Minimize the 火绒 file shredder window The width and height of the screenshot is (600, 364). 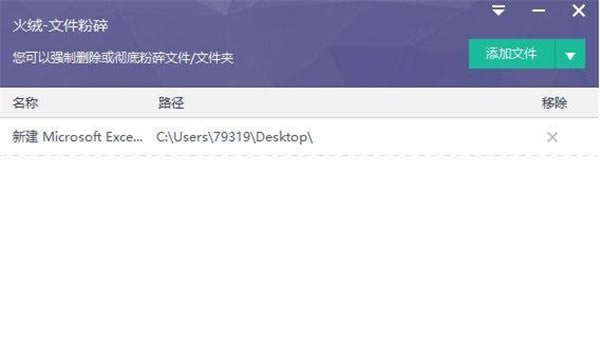(538, 11)
